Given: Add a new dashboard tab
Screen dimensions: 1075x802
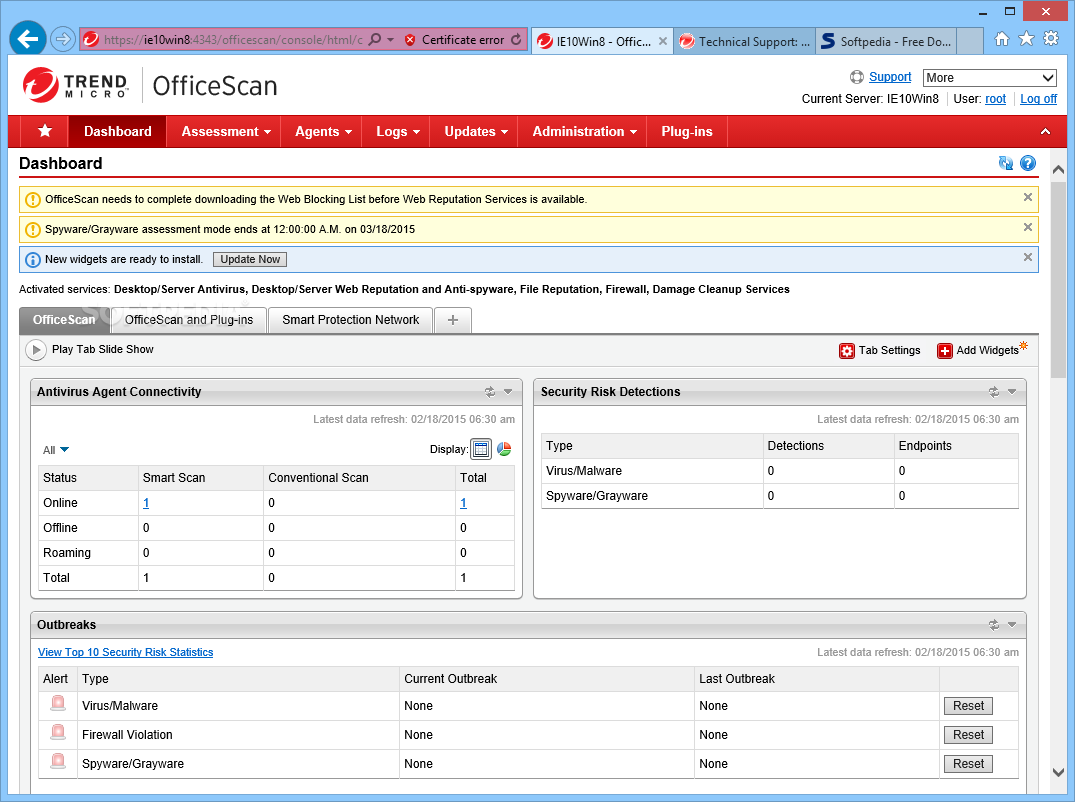Looking at the screenshot, I should coord(452,320).
